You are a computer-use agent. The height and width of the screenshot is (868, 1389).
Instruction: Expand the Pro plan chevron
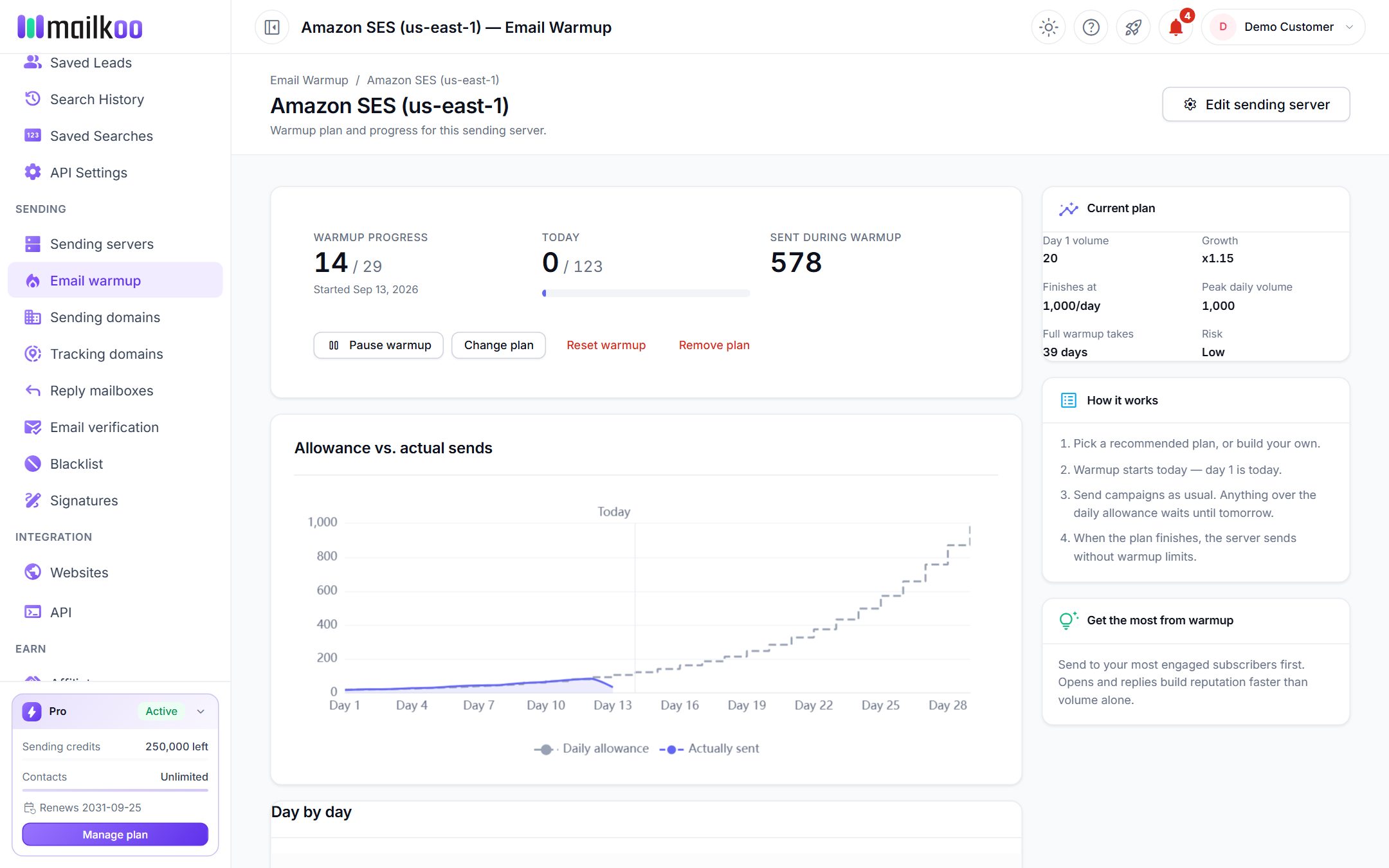coord(201,711)
